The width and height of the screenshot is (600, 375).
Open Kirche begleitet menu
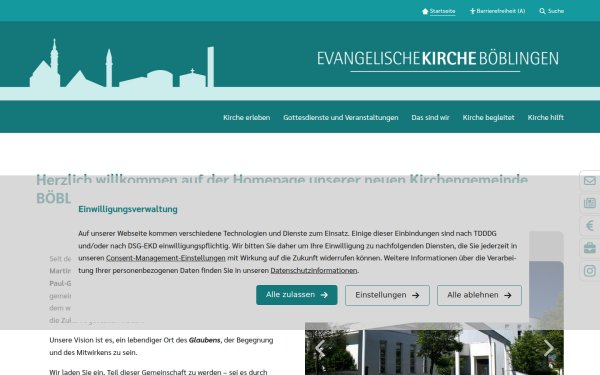pos(488,117)
